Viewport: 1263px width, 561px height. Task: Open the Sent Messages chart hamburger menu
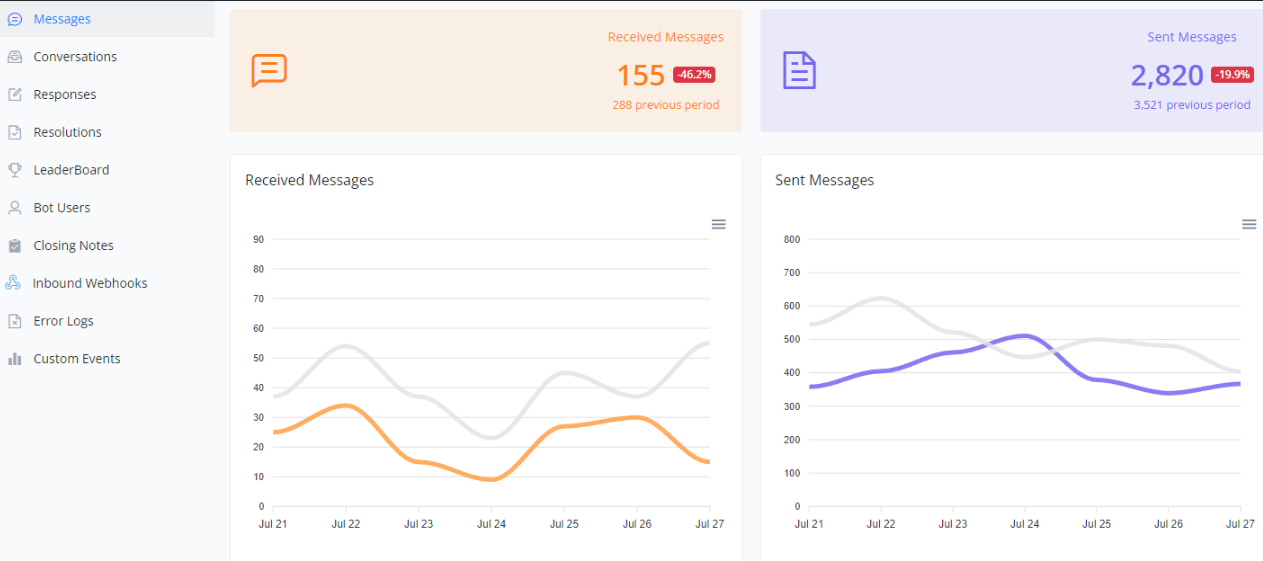click(x=1248, y=224)
